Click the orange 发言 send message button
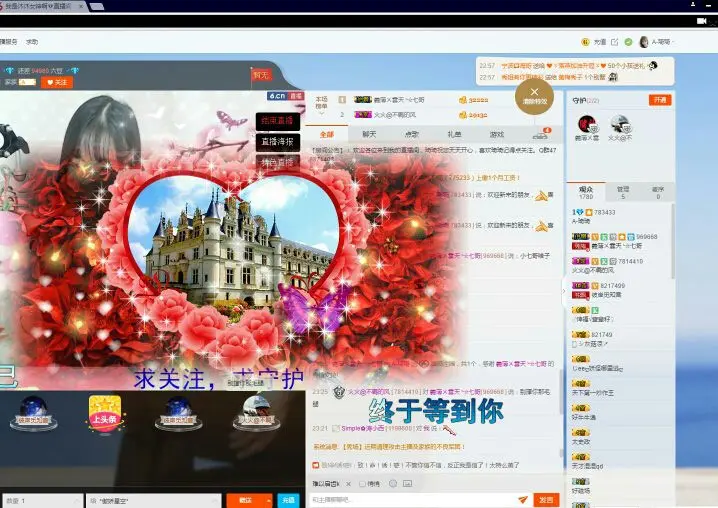Viewport: 718px width, 508px height. click(546, 499)
